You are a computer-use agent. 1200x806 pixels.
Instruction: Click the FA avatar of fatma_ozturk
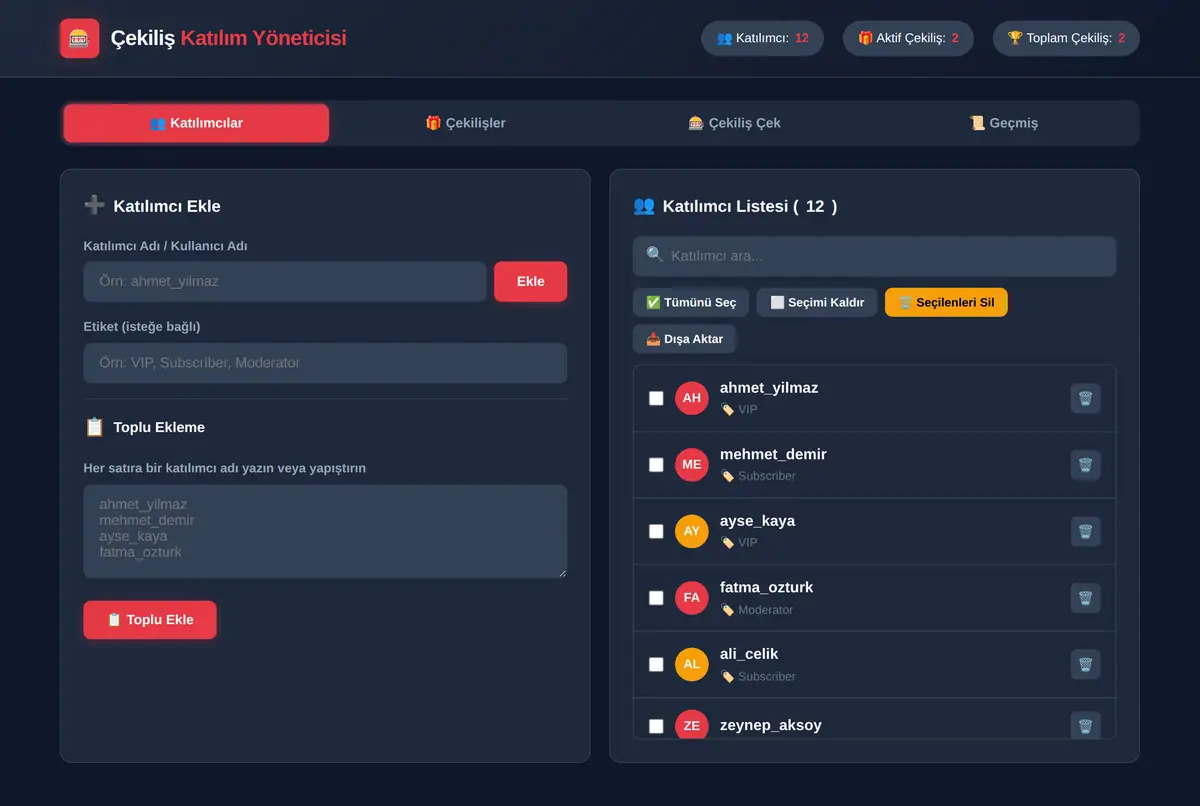692,598
